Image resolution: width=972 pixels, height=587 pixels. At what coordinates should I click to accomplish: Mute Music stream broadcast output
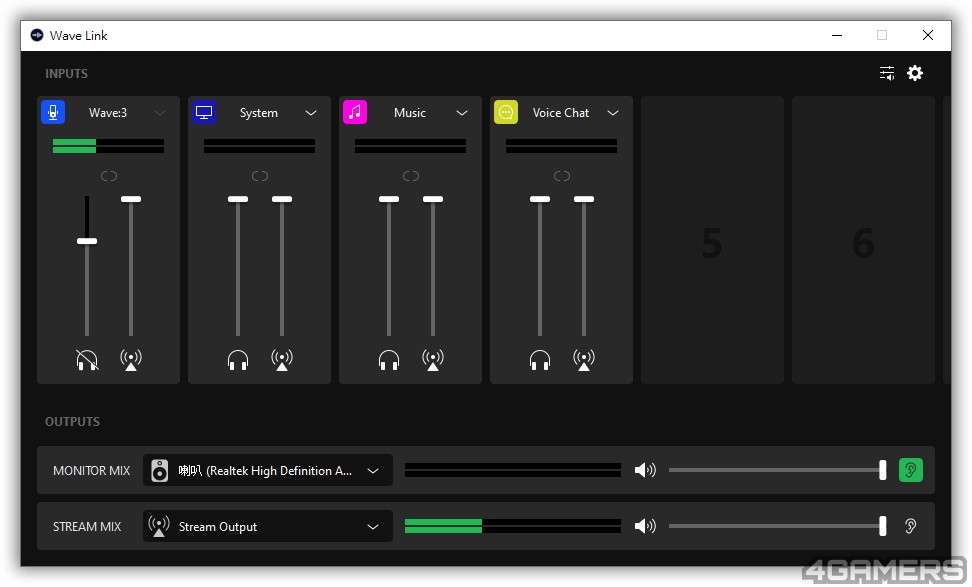coord(433,360)
